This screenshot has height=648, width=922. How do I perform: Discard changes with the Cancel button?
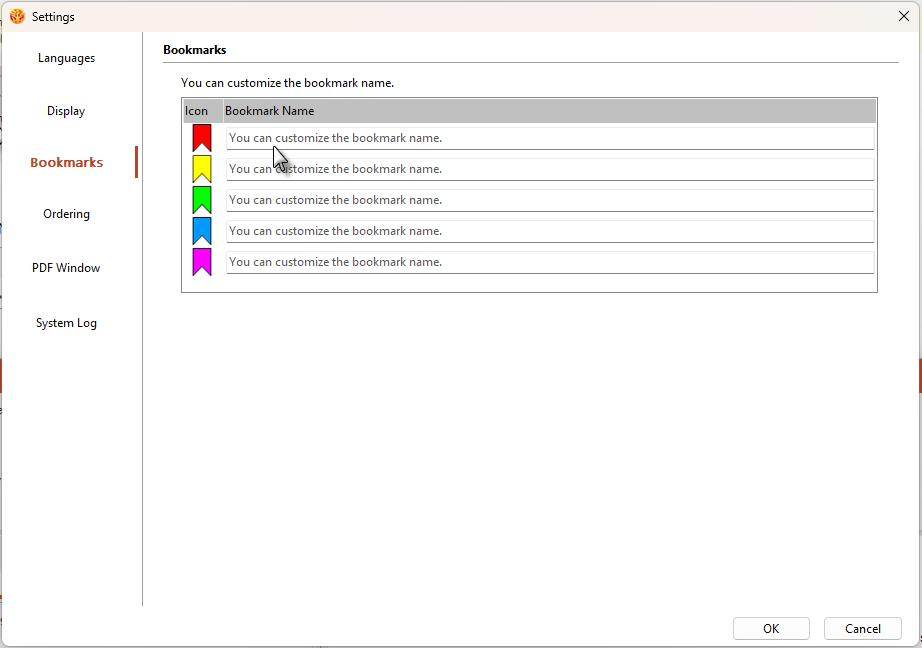coord(863,629)
